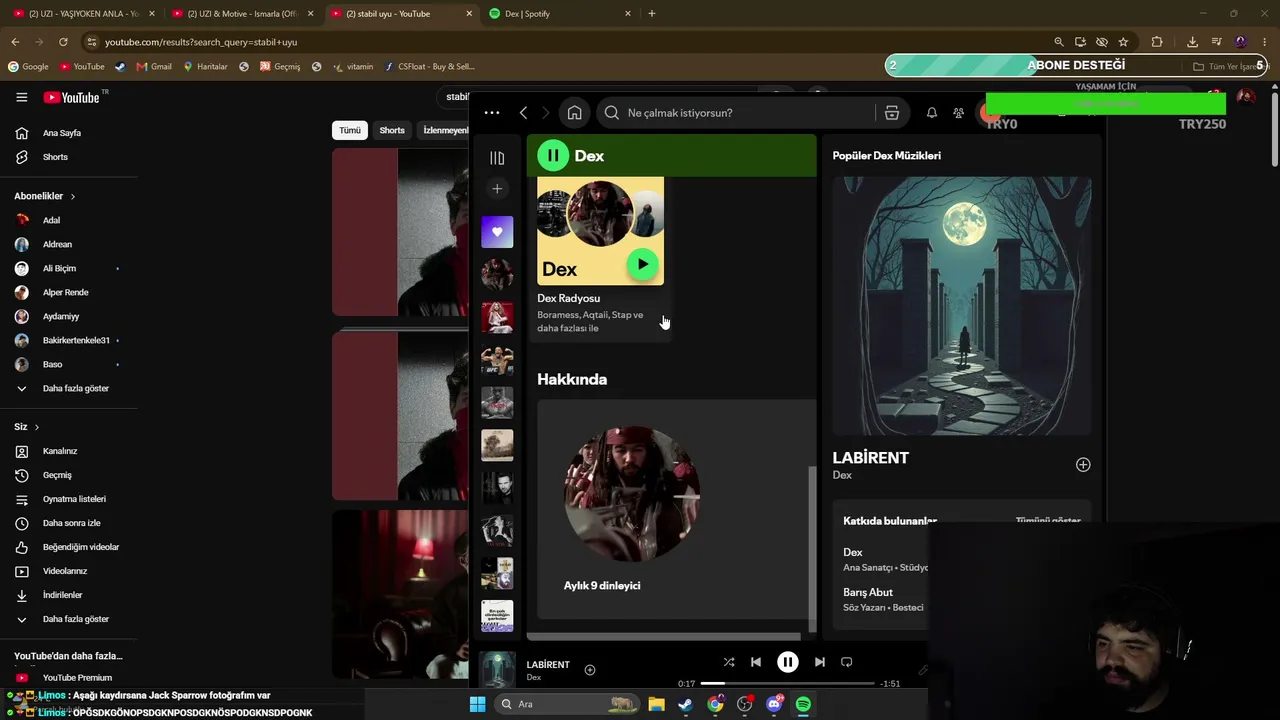
Task: Toggle repeat in Spotify player
Action: point(847,662)
